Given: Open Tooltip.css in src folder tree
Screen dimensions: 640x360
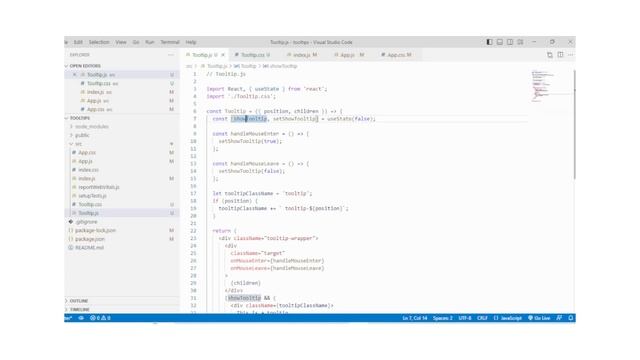Looking at the screenshot, I should coord(122,204).
